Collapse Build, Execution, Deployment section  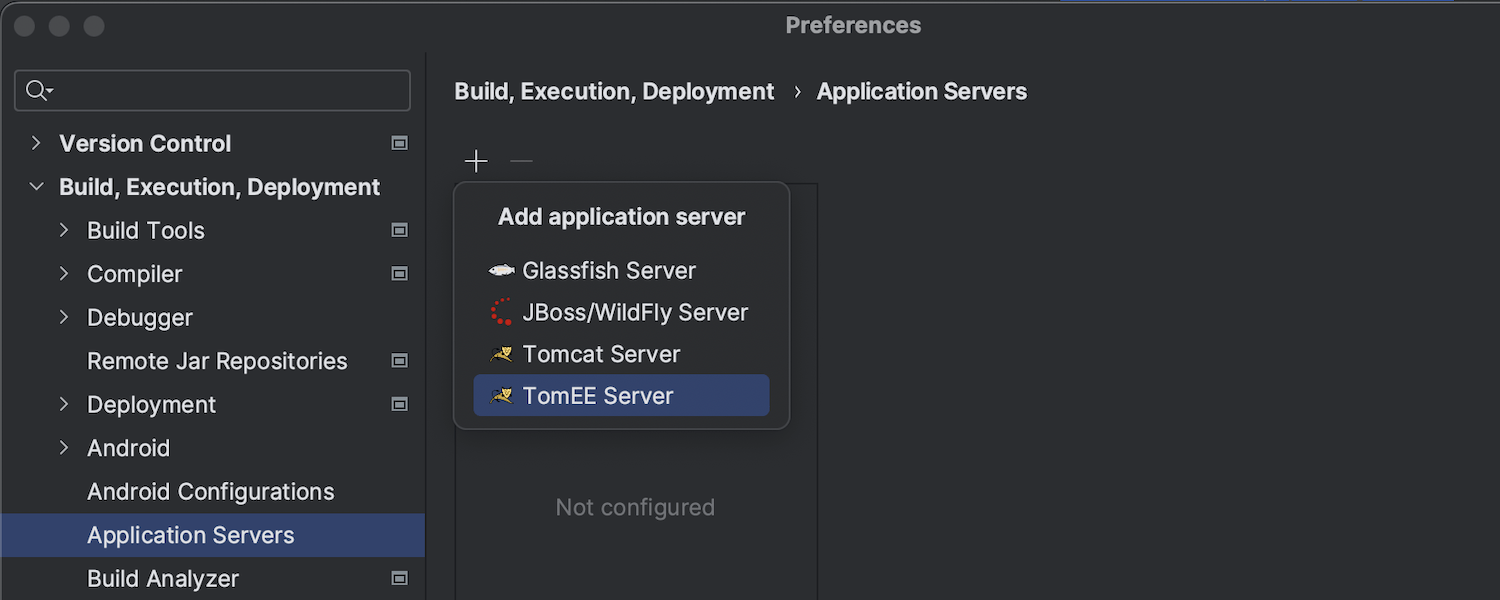click(36, 187)
